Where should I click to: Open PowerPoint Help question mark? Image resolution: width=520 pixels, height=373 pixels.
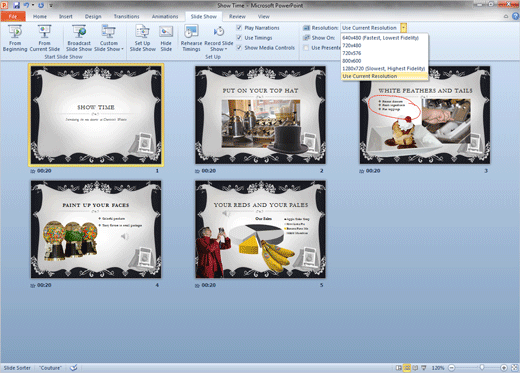515,16
